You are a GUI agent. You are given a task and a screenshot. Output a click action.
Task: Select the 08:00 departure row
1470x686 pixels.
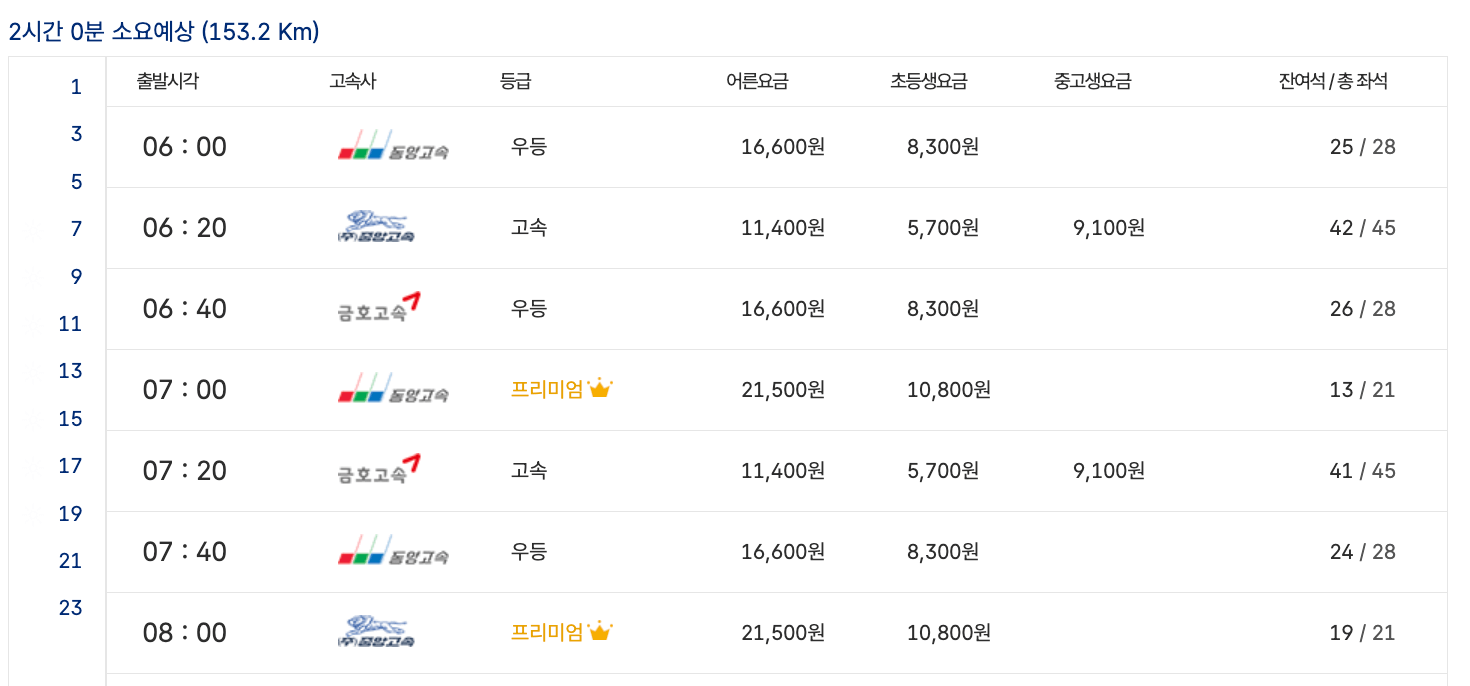[735, 632]
